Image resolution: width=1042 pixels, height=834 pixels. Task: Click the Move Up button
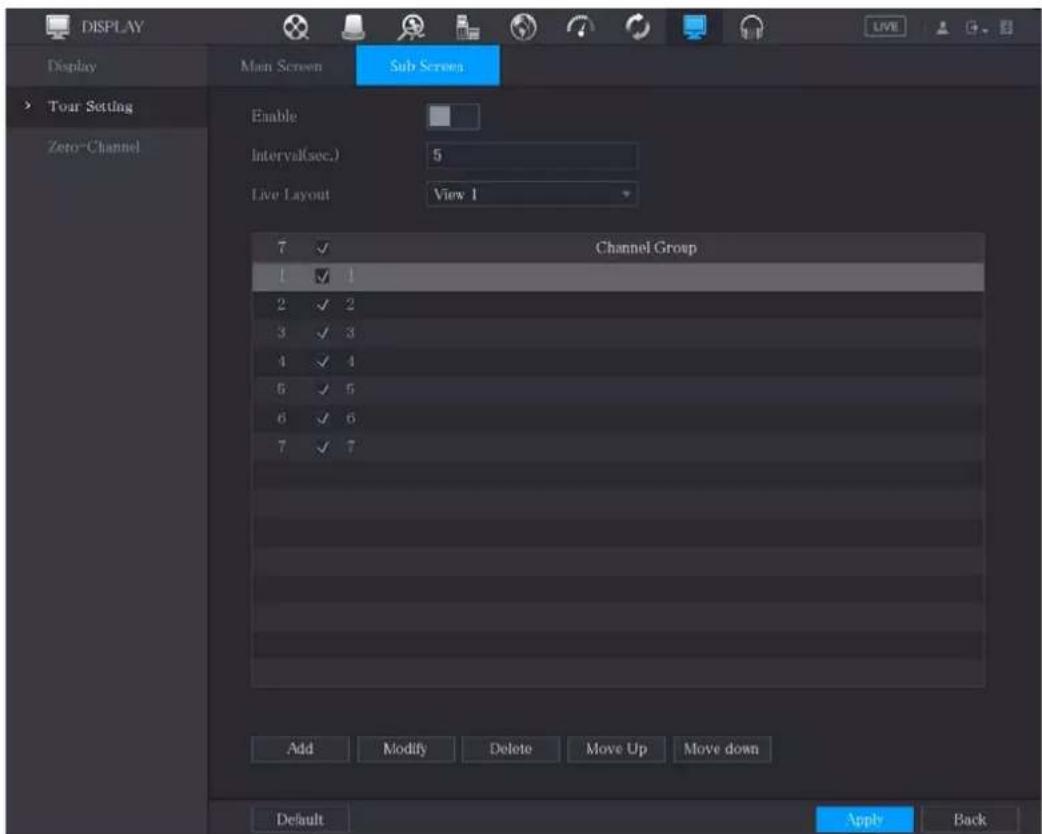(616, 749)
